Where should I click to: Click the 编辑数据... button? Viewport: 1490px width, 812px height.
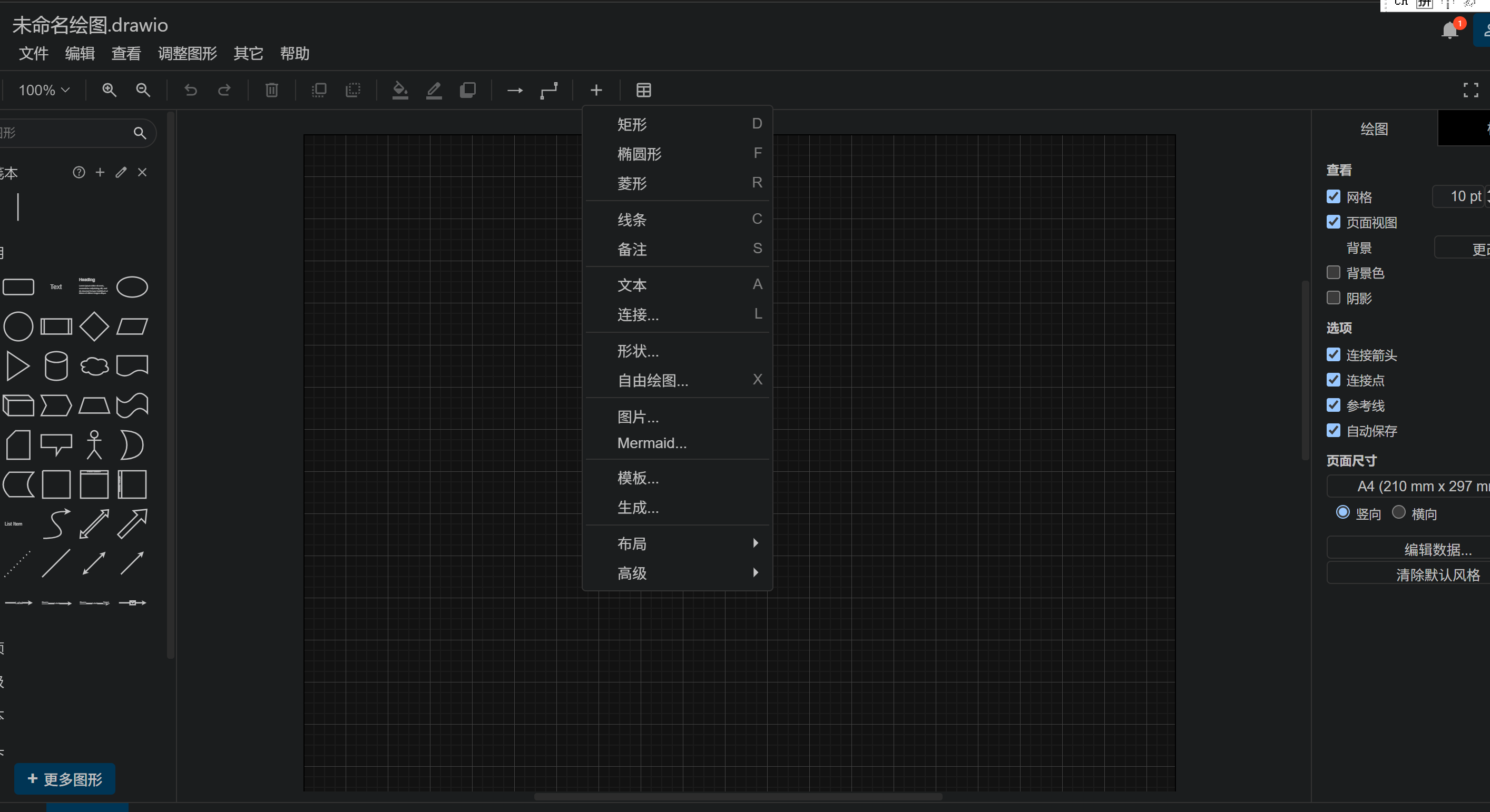point(1437,549)
